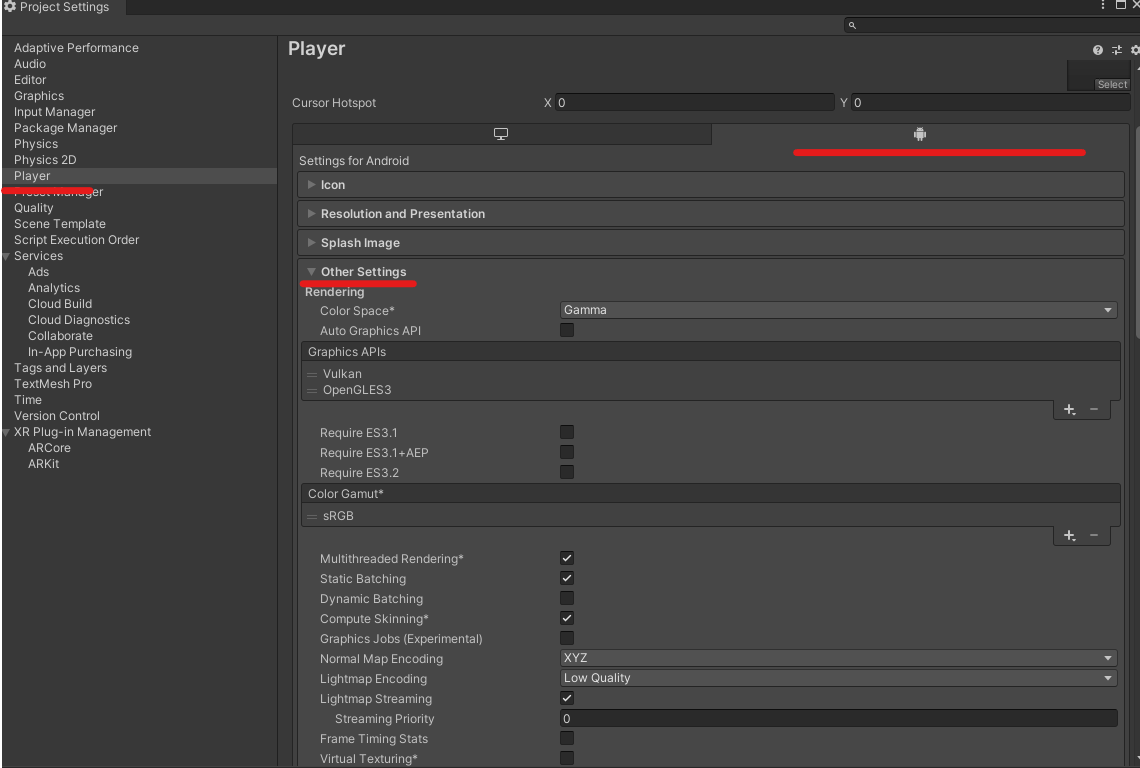Tick the Require ES3.1+AEP checkbox
The width and height of the screenshot is (1140, 768).
point(567,452)
